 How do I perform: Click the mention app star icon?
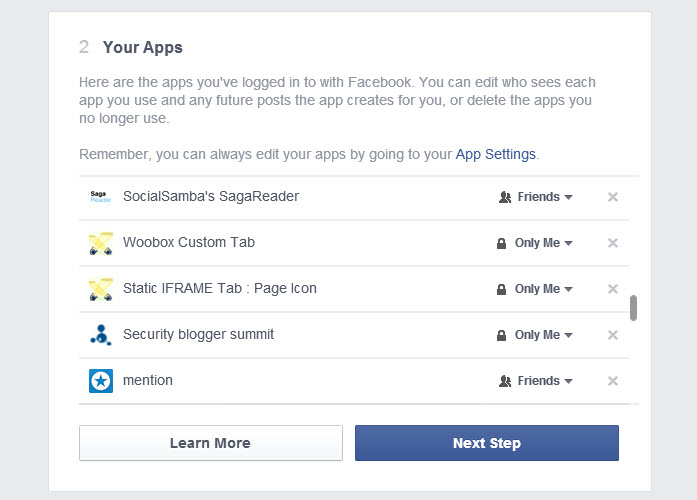click(x=101, y=381)
